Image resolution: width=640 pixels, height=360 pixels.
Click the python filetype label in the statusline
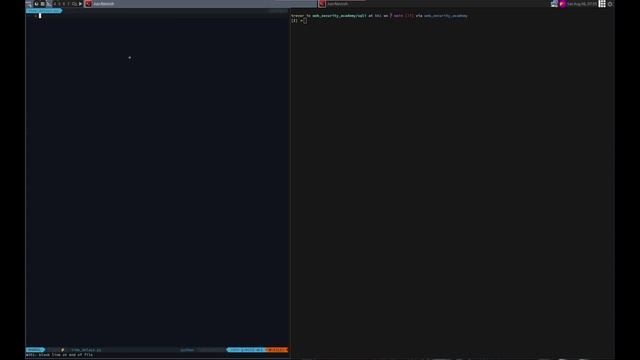tap(187, 350)
